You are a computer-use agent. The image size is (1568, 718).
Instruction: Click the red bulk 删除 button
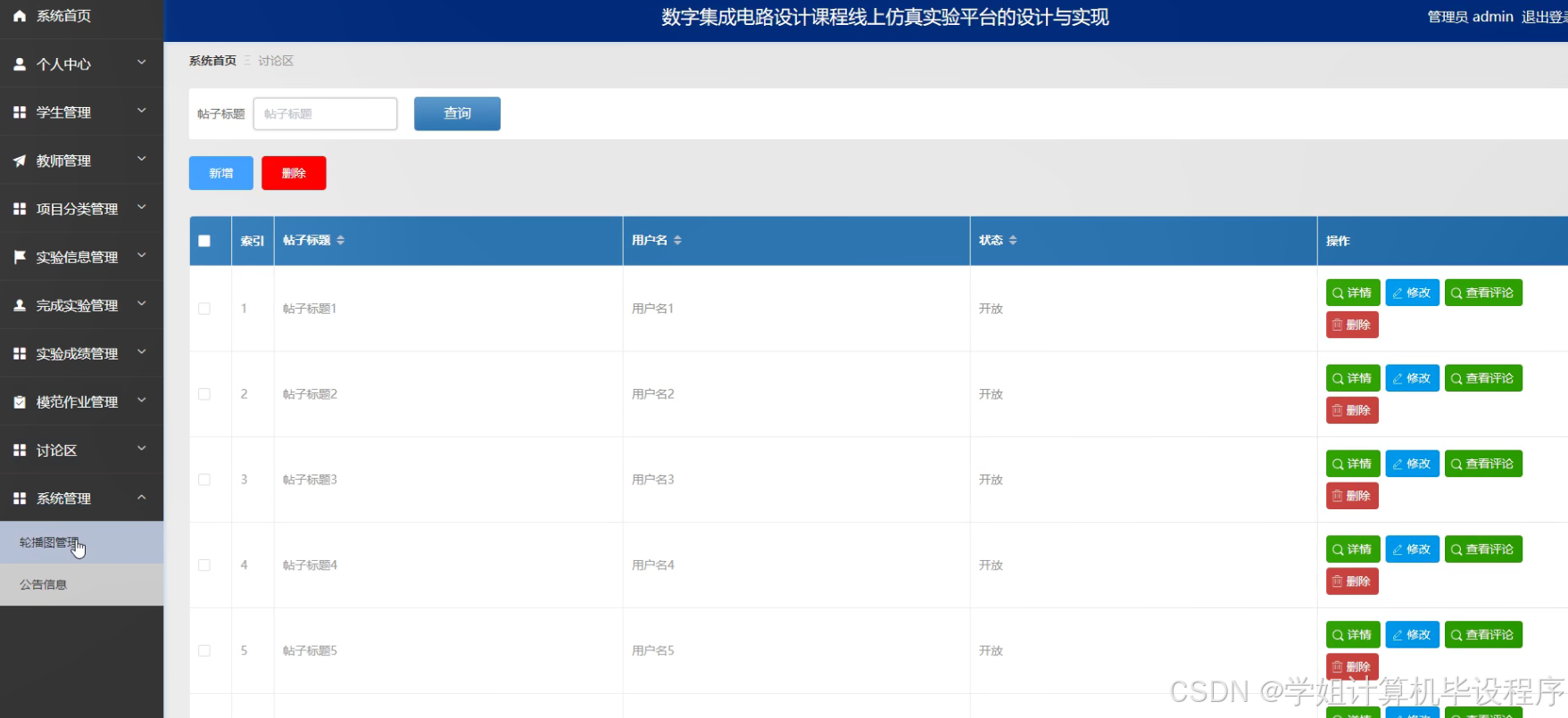294,173
